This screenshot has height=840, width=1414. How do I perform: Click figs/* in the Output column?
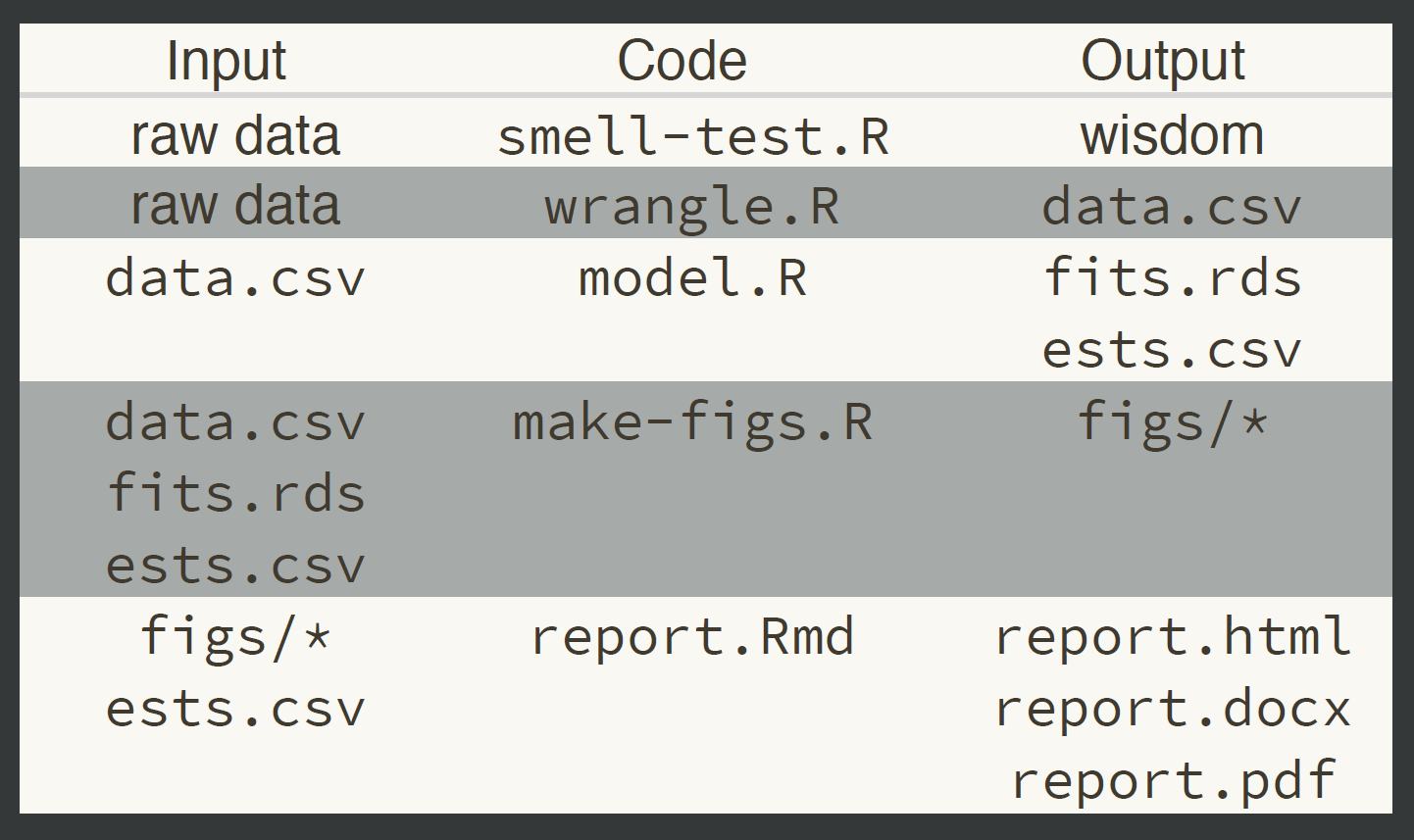[1173, 422]
